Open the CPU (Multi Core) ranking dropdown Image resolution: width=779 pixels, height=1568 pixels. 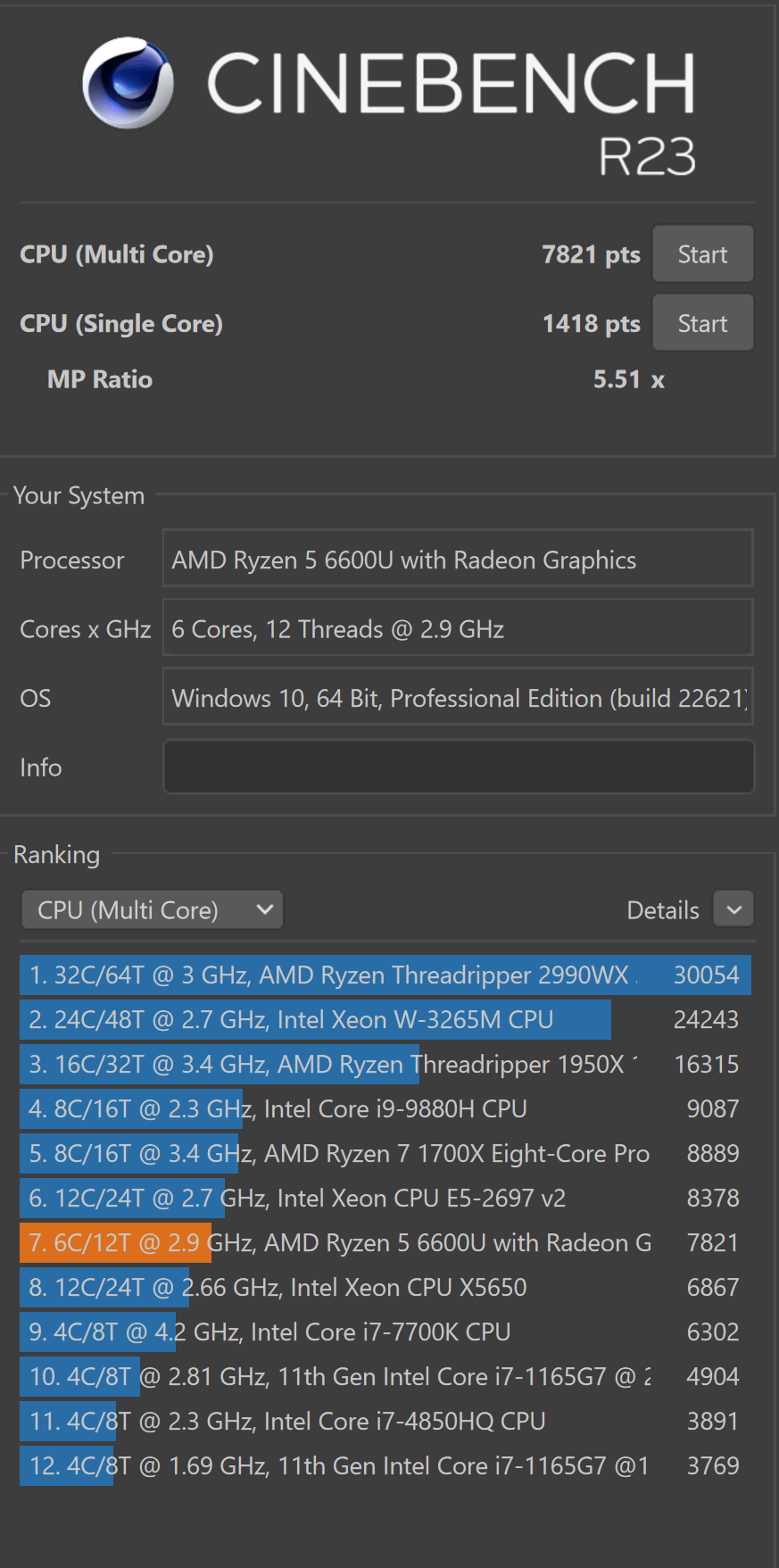tap(152, 910)
